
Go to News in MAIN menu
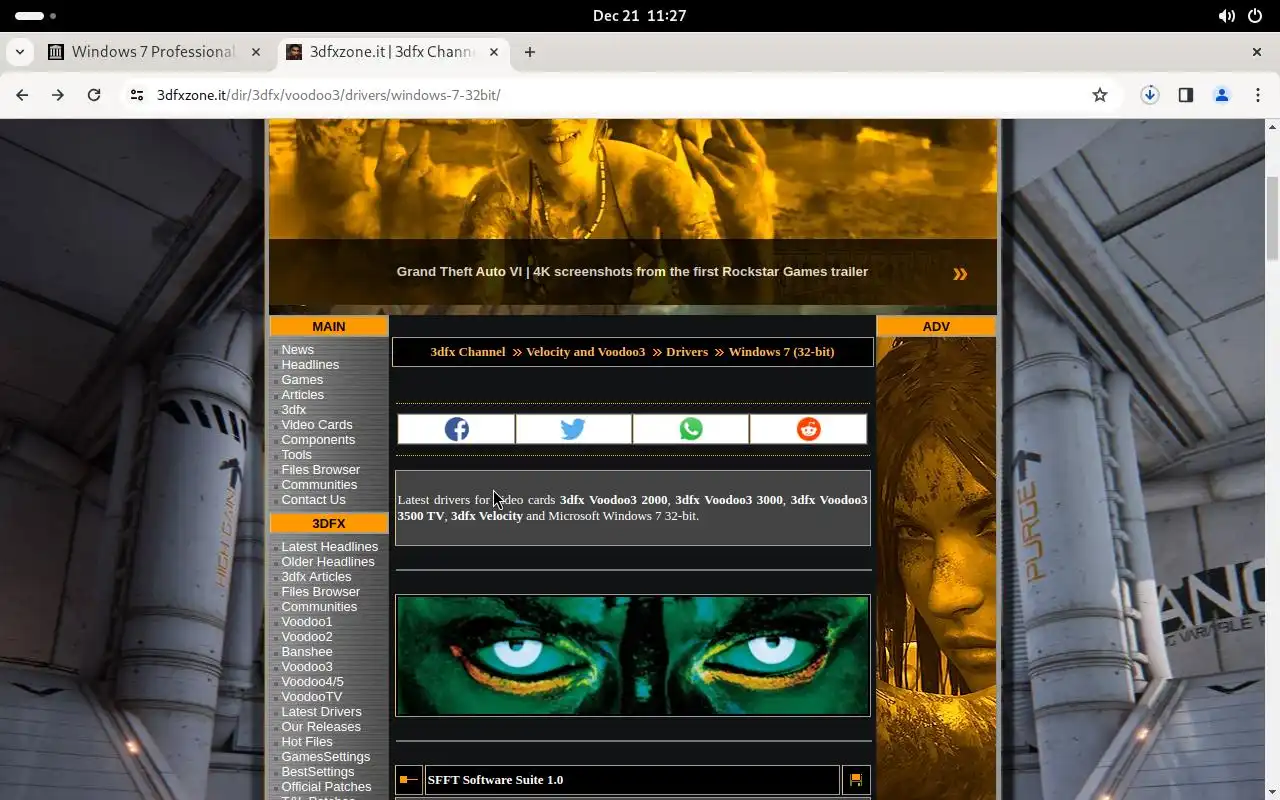point(297,350)
